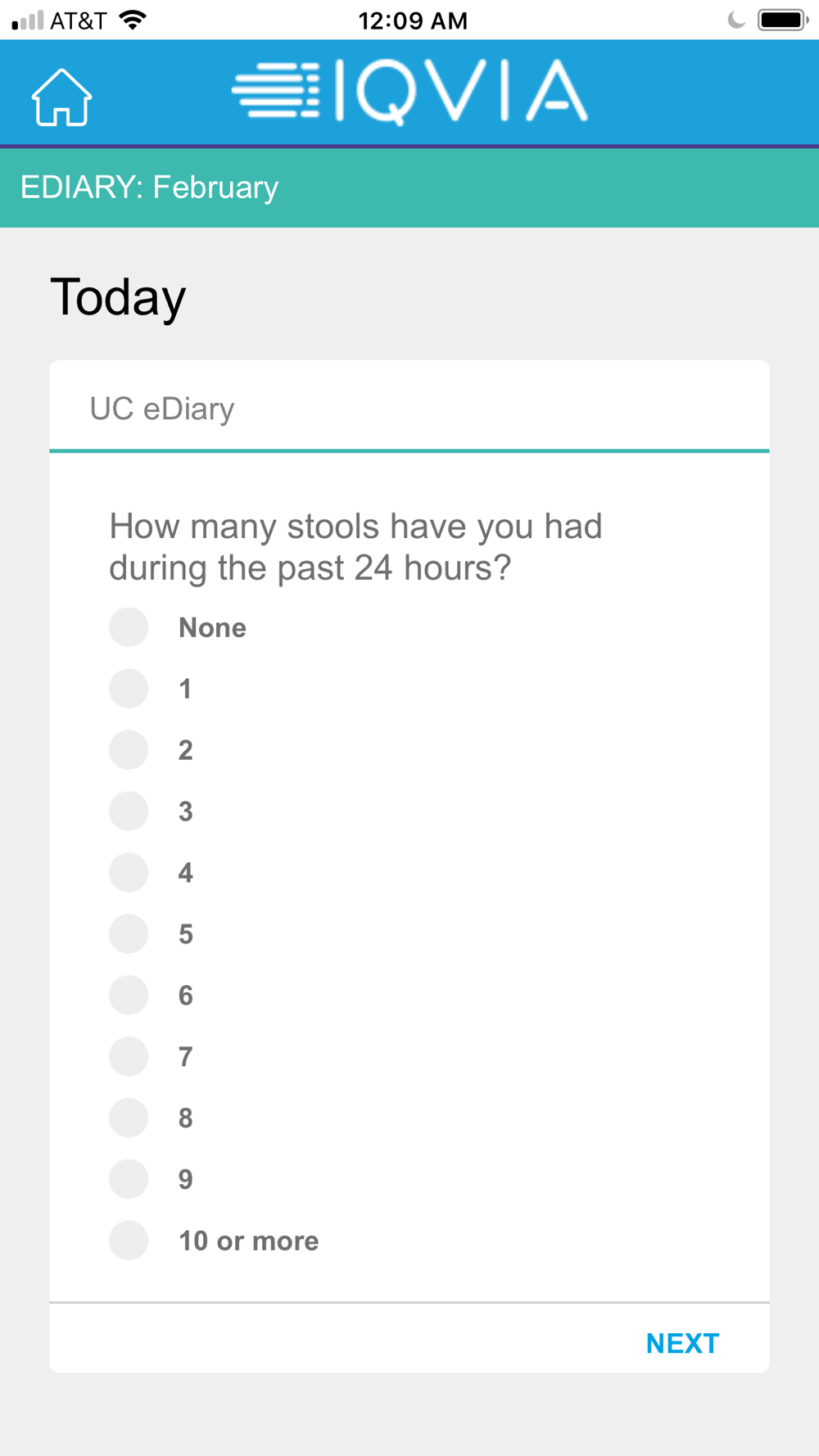The image size is (819, 1456).
Task: Tap the Home icon in the header
Action: (x=61, y=97)
